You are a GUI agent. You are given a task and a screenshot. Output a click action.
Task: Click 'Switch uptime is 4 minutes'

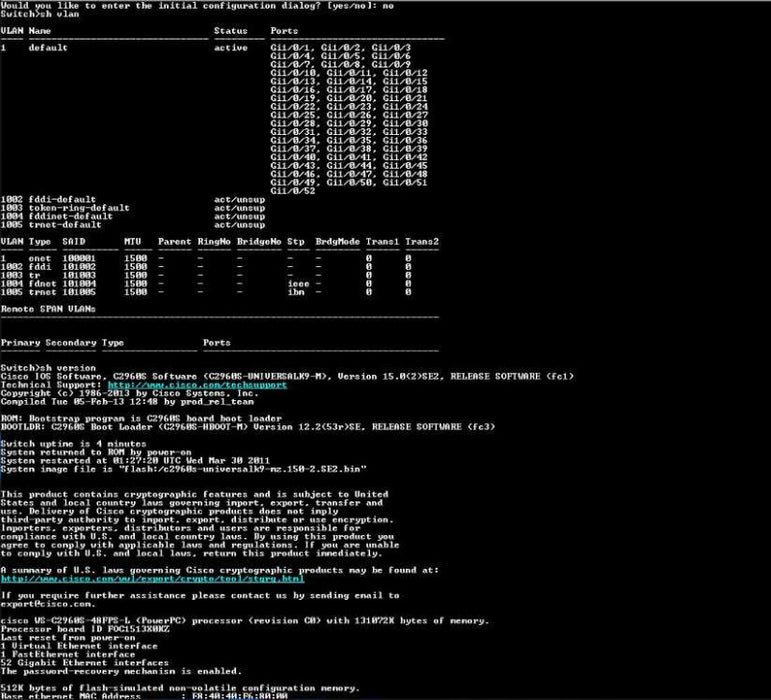tap(73, 444)
